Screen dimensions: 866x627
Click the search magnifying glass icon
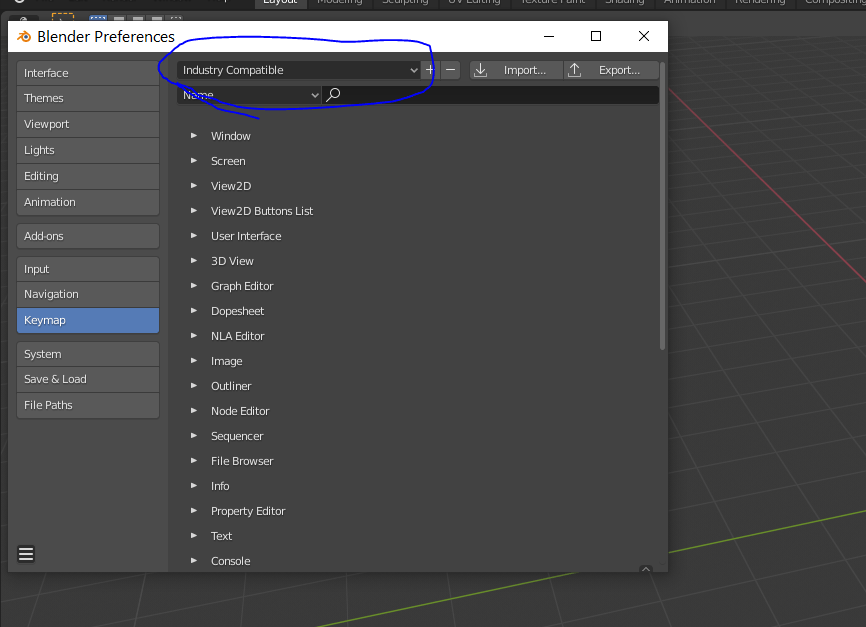pyautogui.click(x=334, y=94)
